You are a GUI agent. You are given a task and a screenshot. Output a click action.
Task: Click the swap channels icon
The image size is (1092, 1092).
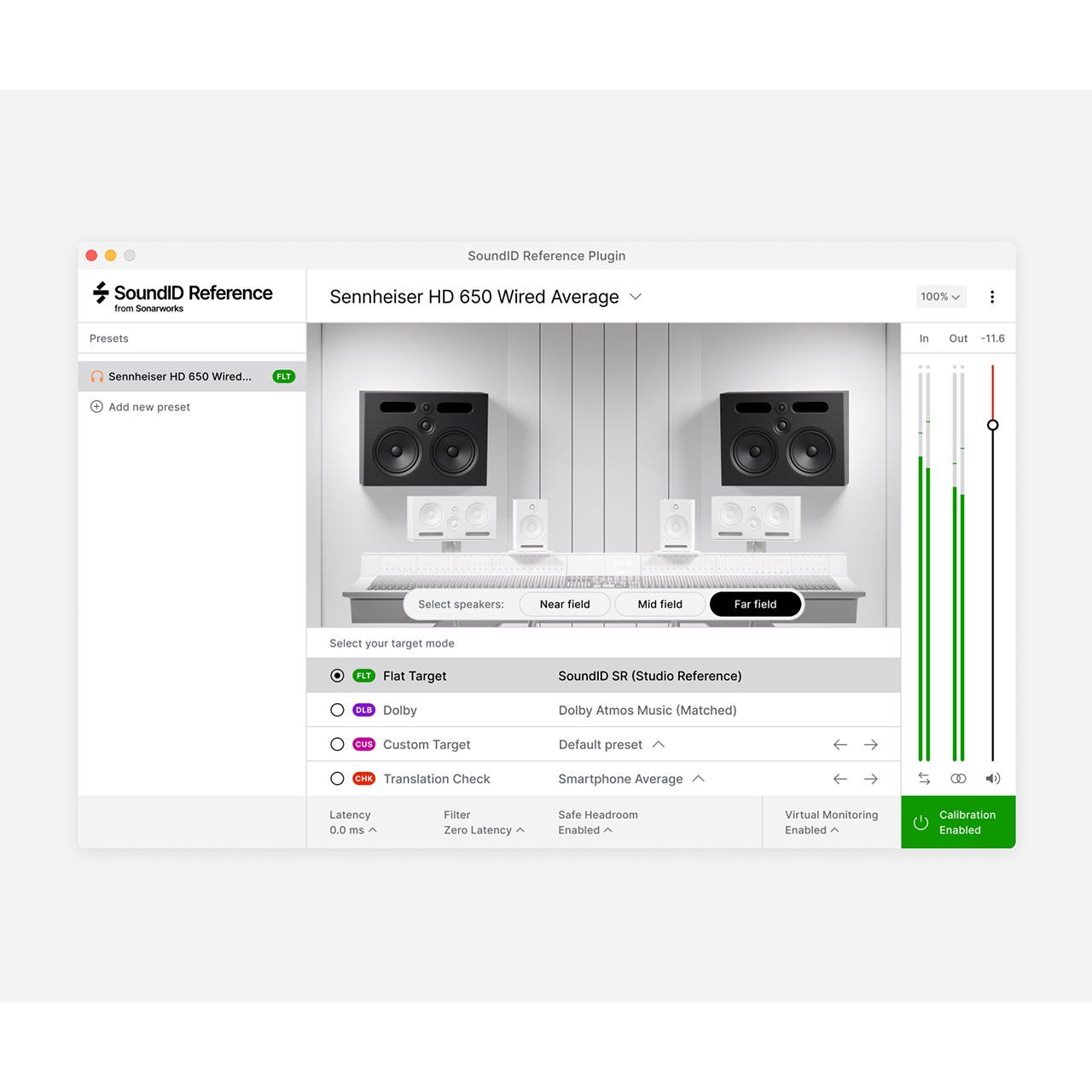[x=924, y=778]
